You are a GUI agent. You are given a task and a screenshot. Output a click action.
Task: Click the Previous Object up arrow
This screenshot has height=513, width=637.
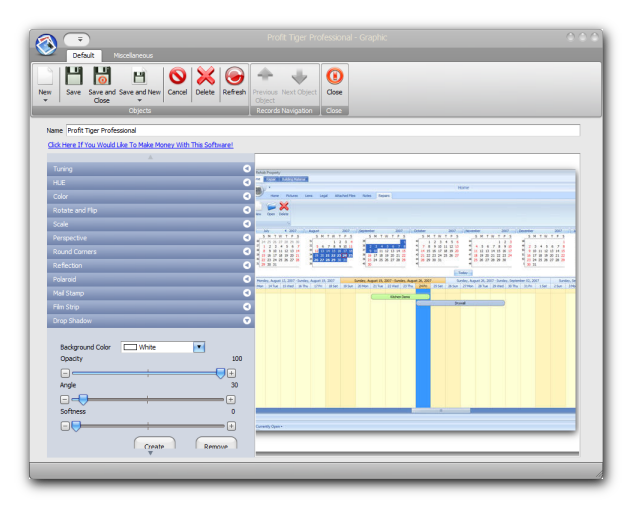(x=265, y=75)
